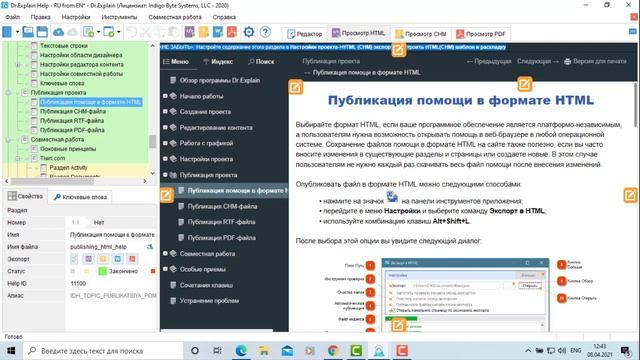Export to PDF using red toolbar icon
Viewport: 640px width, 360px height.
click(x=232, y=32)
